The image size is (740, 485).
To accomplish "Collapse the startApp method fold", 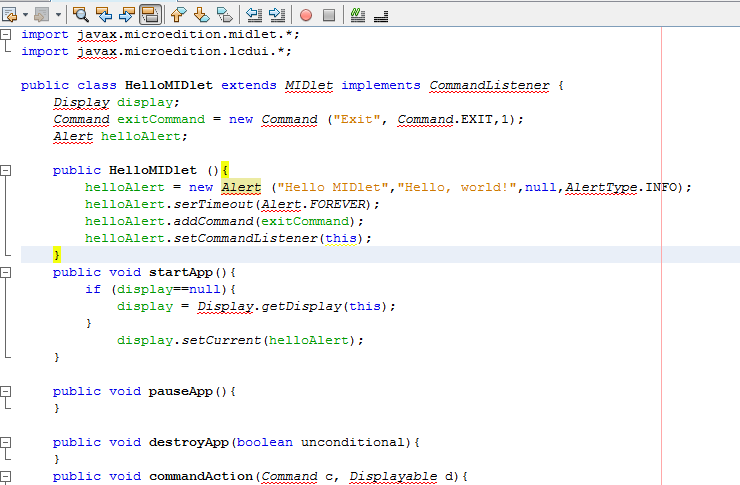I will pyautogui.click(x=5, y=272).
